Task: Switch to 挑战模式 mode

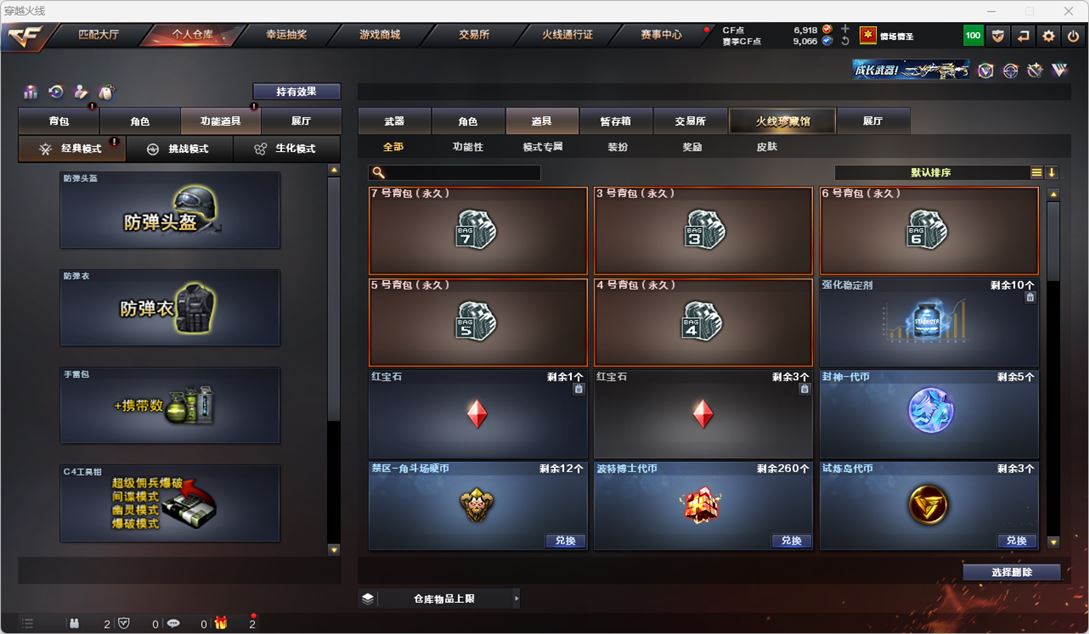Action: pos(179,149)
